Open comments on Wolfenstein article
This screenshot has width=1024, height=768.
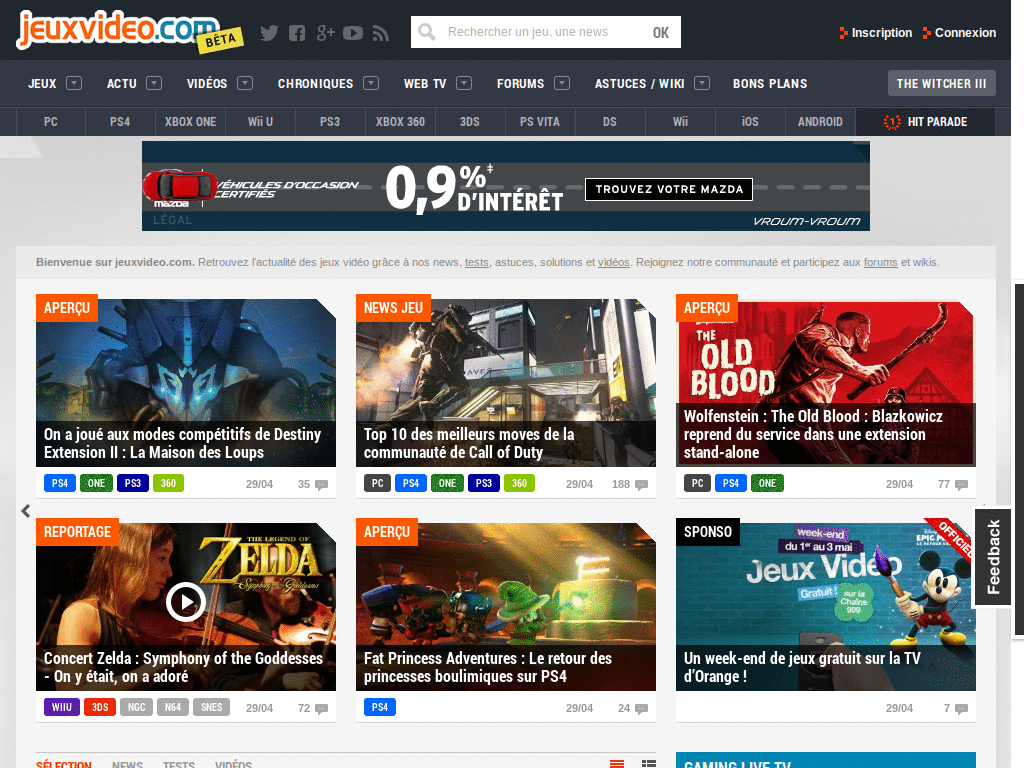(953, 484)
